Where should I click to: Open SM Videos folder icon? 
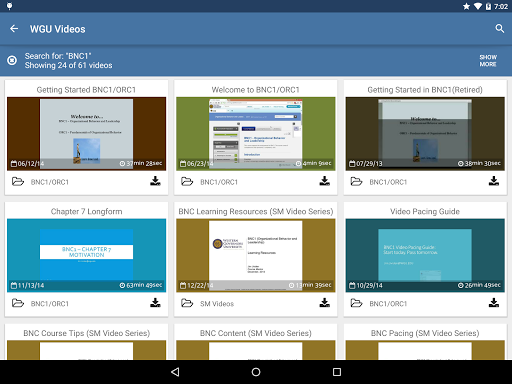[187, 303]
